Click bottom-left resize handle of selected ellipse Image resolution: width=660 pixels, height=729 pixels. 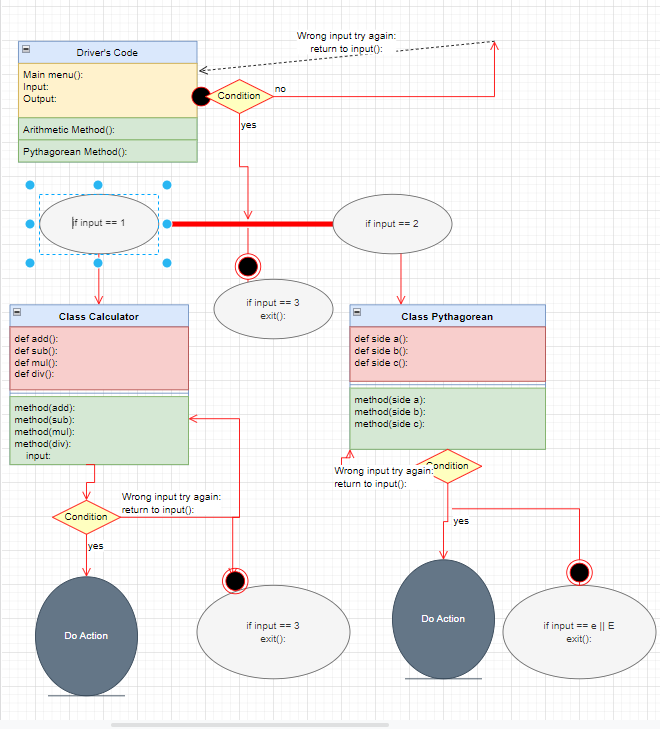30,263
